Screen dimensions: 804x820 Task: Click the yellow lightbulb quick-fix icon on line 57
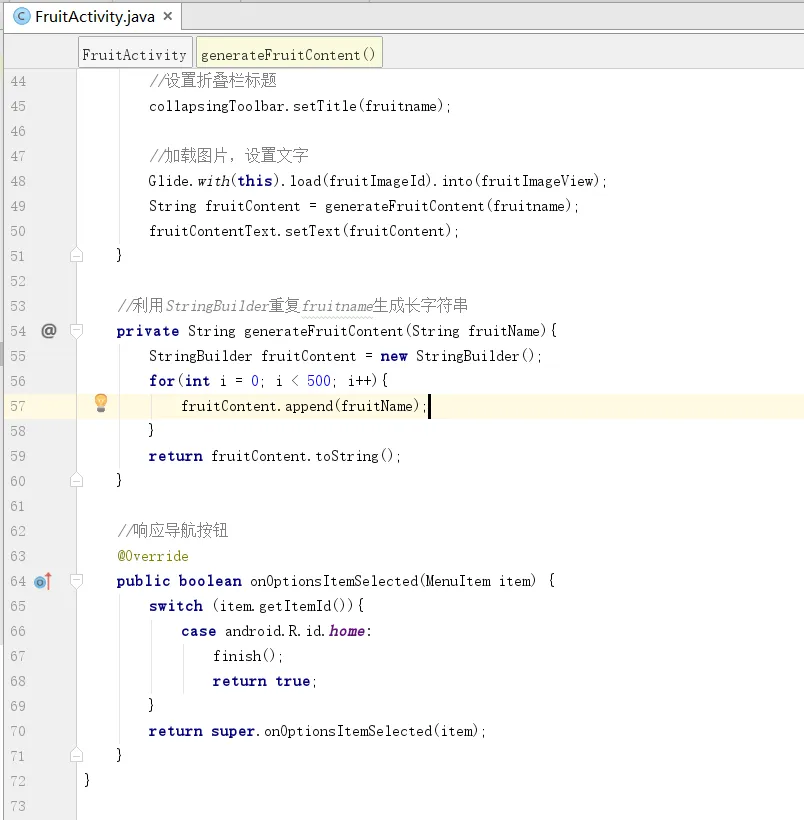[101, 403]
